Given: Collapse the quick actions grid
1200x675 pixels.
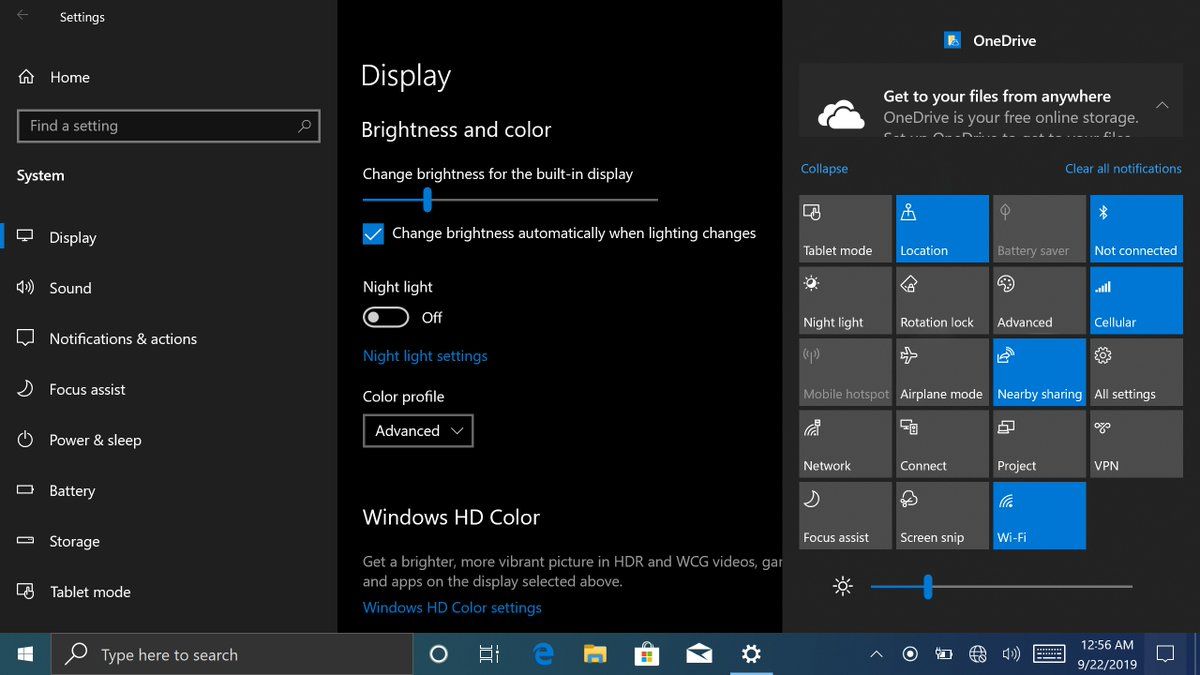Looking at the screenshot, I should (824, 169).
